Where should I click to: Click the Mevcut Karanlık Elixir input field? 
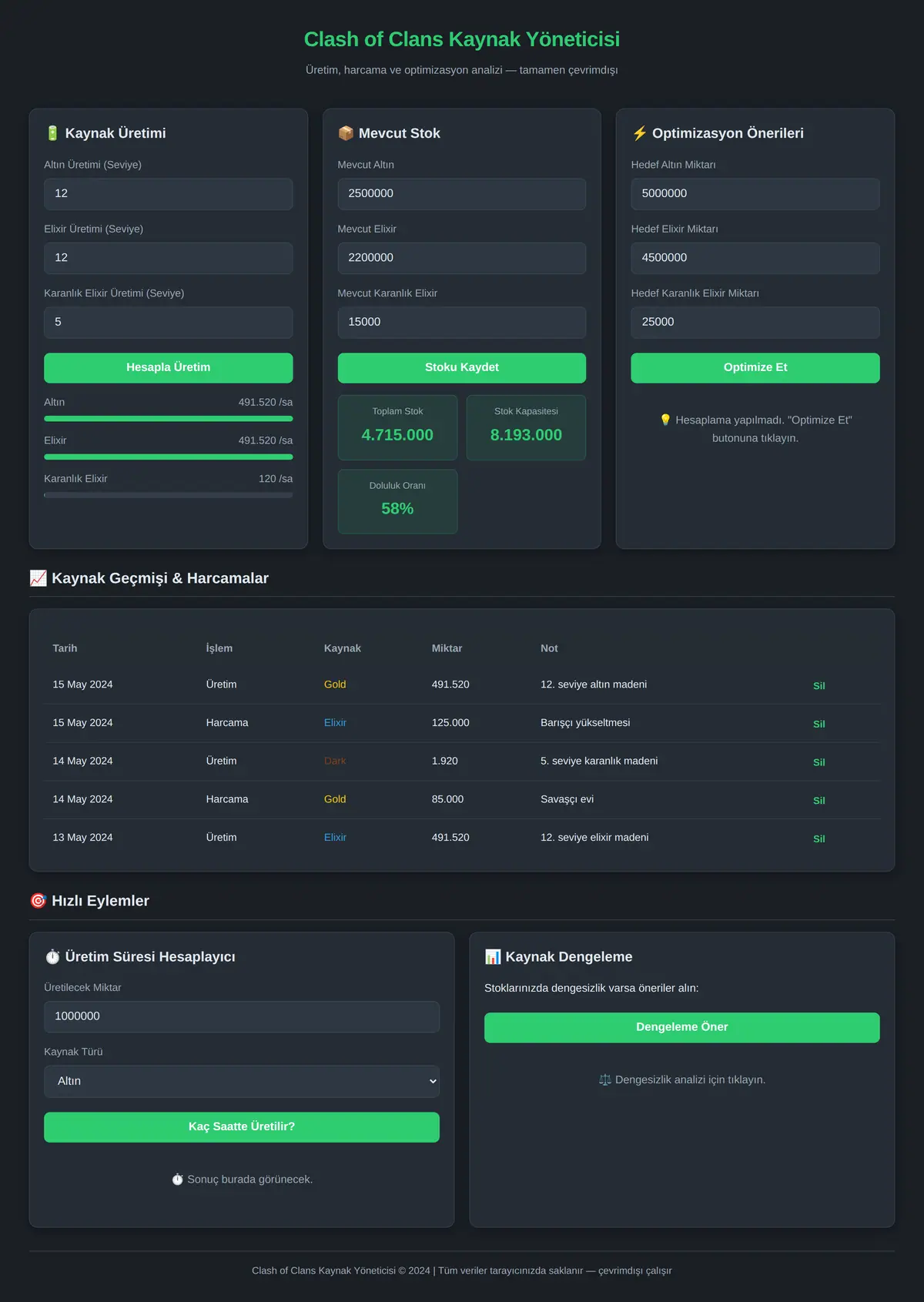(462, 323)
